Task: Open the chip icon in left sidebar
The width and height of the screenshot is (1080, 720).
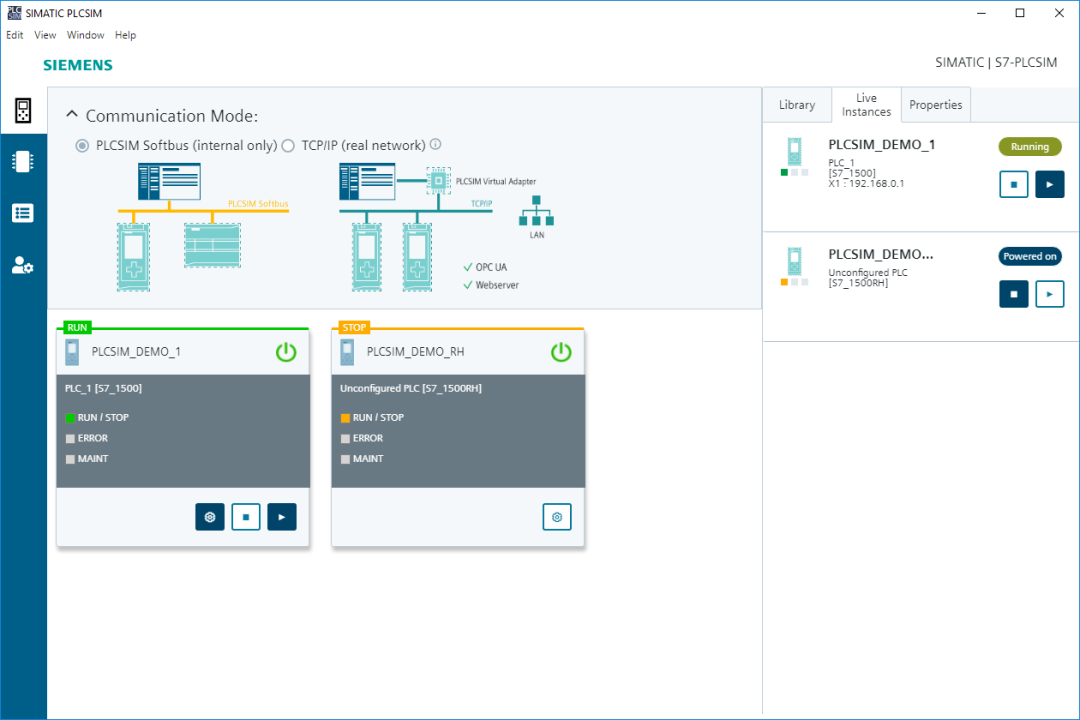Action: point(23,161)
